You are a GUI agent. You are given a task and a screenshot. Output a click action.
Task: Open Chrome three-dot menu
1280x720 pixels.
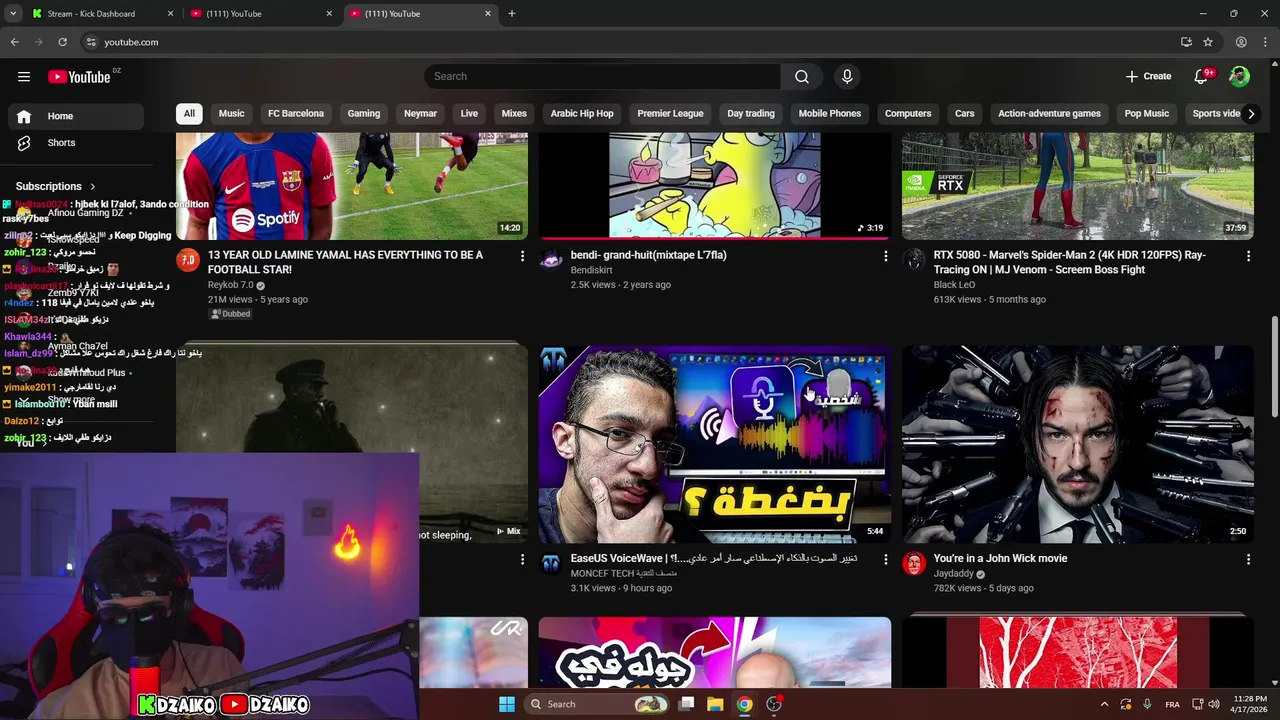coord(1265,42)
